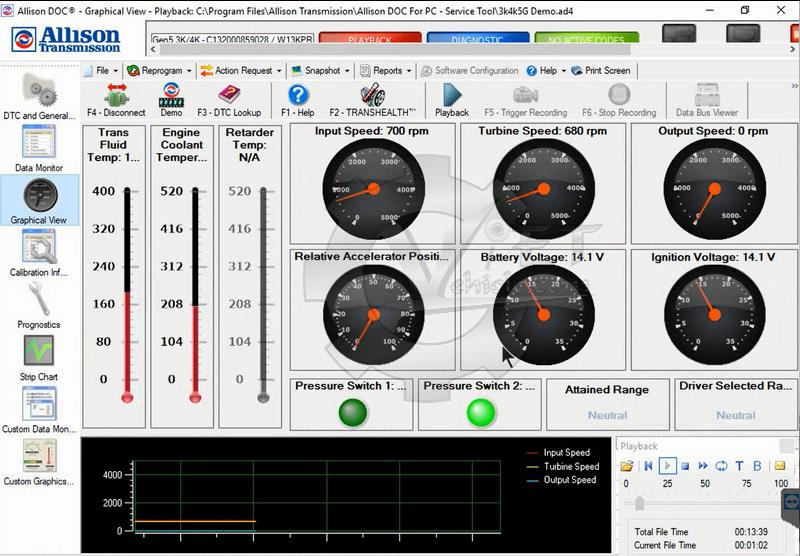Screen dimensions: 800x556
Task: Click the blue DIAGNOSTIC status button
Action: click(478, 38)
